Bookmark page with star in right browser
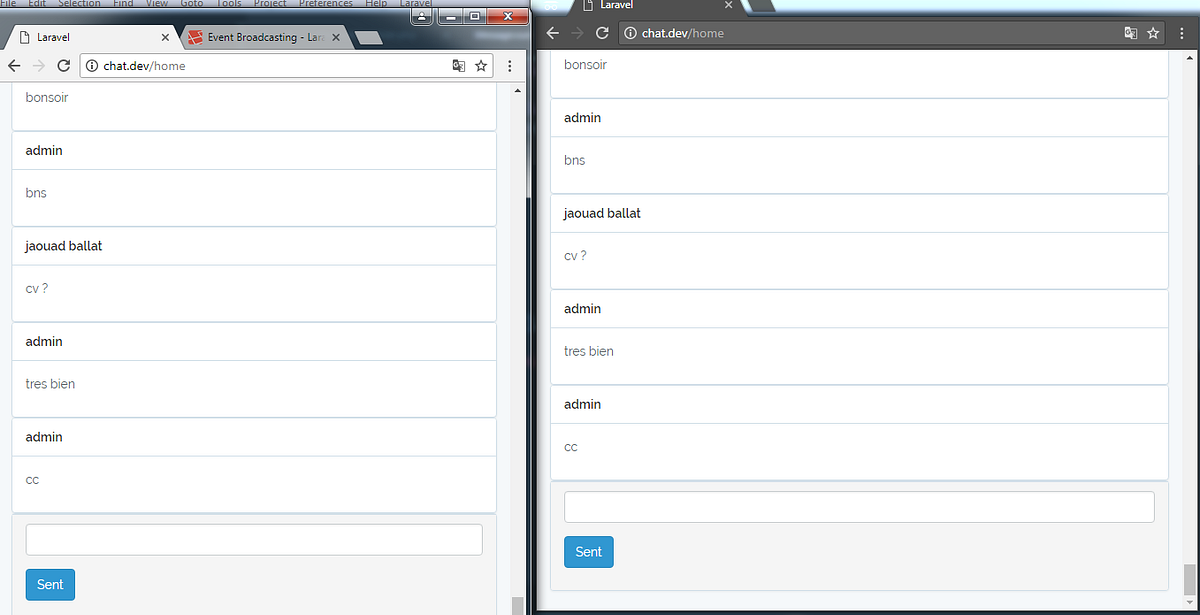The width and height of the screenshot is (1200, 615). click(1154, 33)
